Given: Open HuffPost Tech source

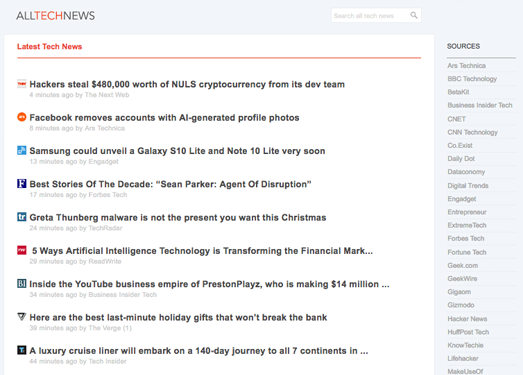Looking at the screenshot, I should (468, 332).
